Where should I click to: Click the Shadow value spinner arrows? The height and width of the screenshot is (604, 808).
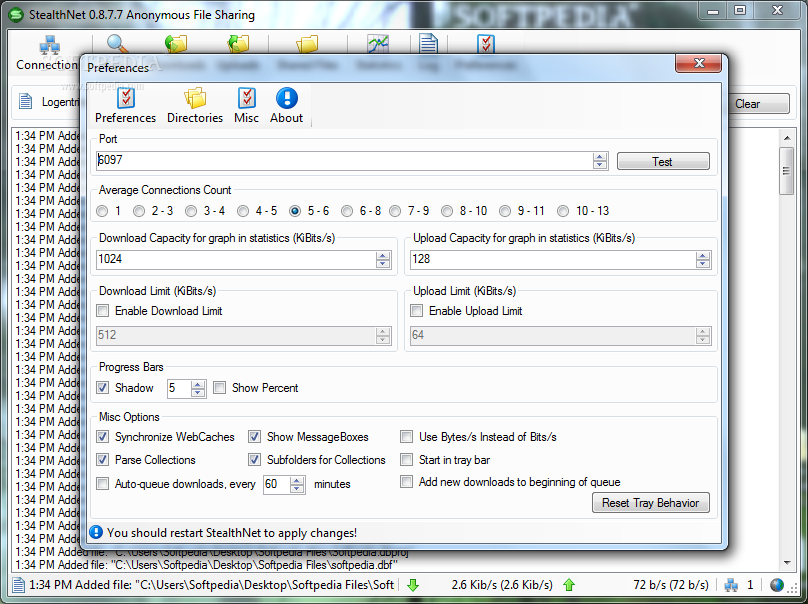(x=198, y=389)
